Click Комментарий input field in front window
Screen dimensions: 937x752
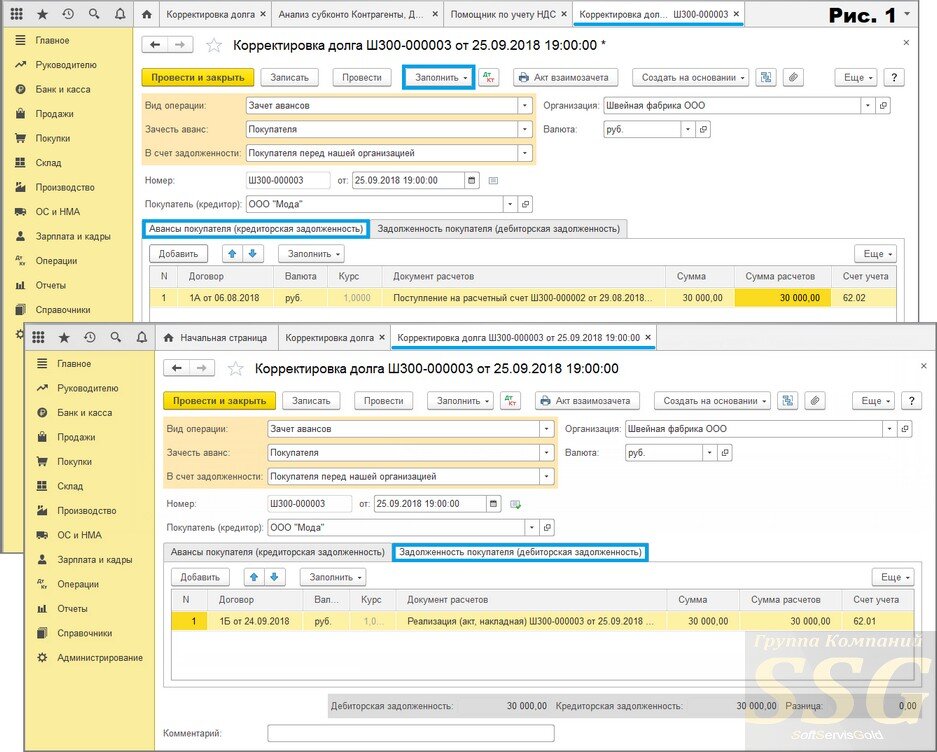pos(411,733)
